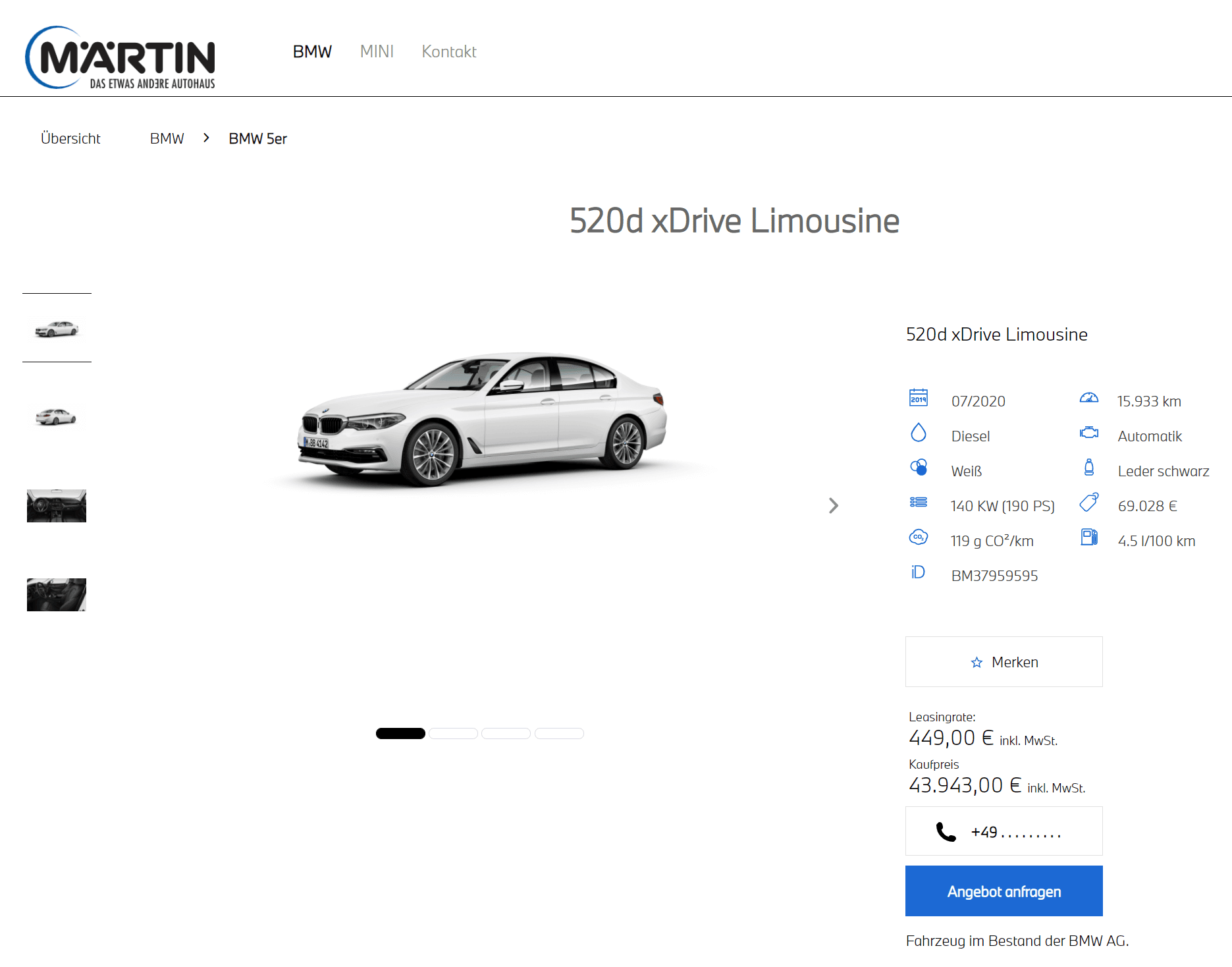Click the Martin Autohaus logo
The width and height of the screenshot is (1232, 967).
[121, 57]
